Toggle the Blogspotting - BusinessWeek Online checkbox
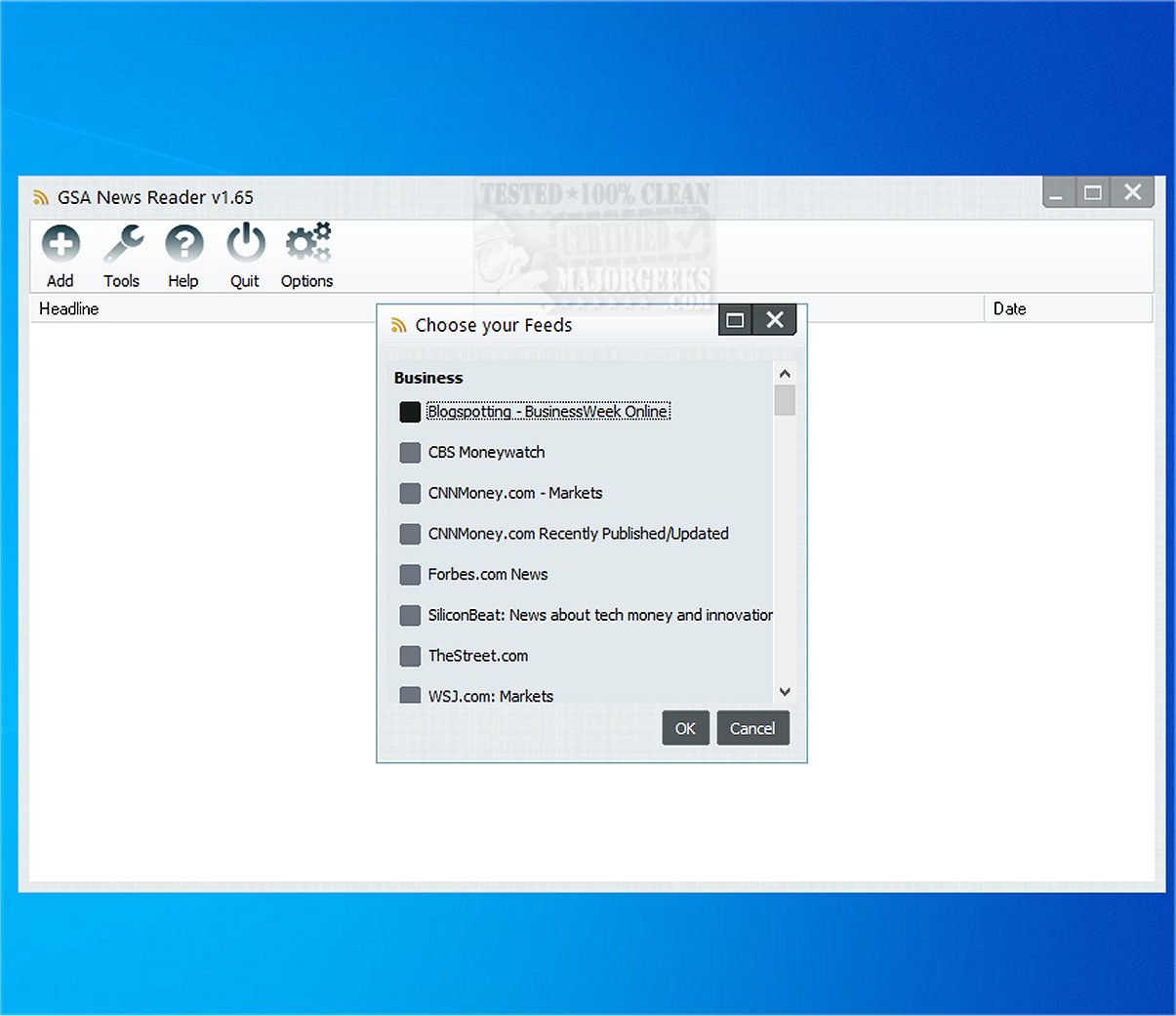Viewport: 1176px width, 1016px height. [410, 412]
